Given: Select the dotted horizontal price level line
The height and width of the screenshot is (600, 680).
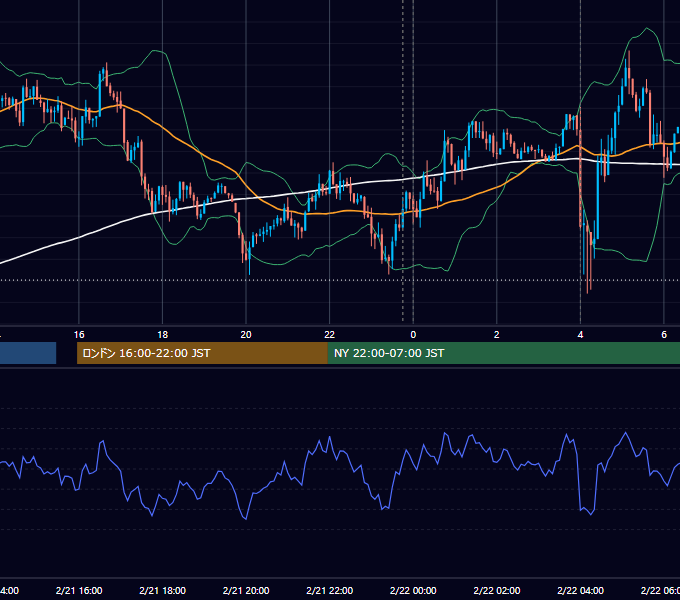Looking at the screenshot, I should 340,280.
